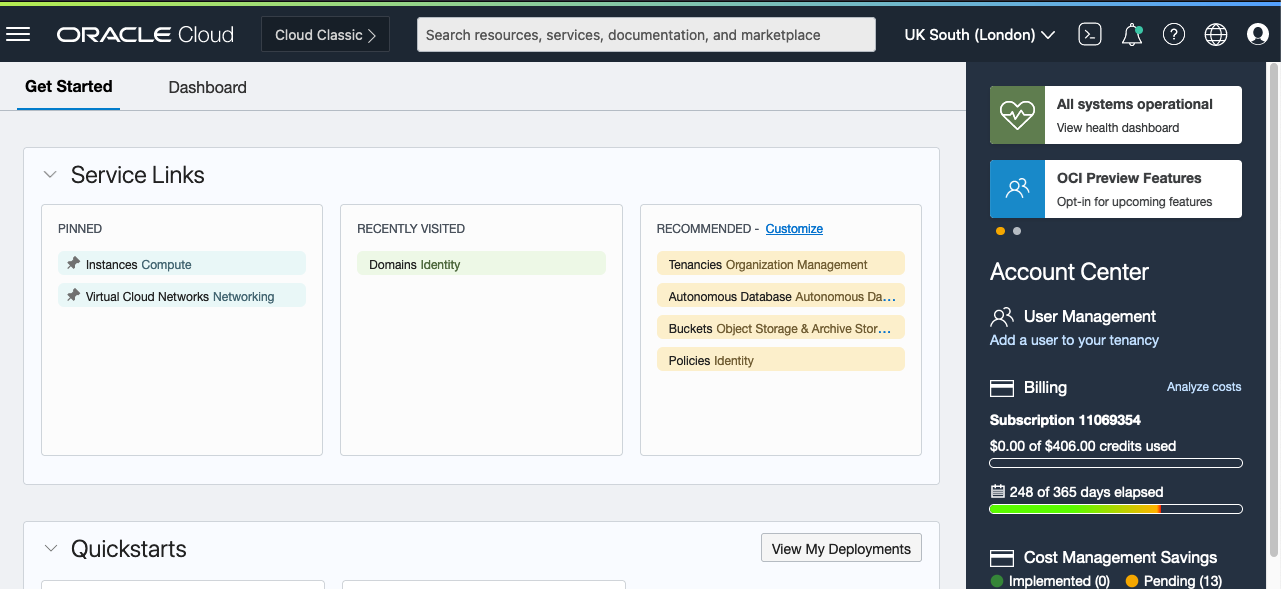Collapse the Service Links section

pyautogui.click(x=50, y=174)
